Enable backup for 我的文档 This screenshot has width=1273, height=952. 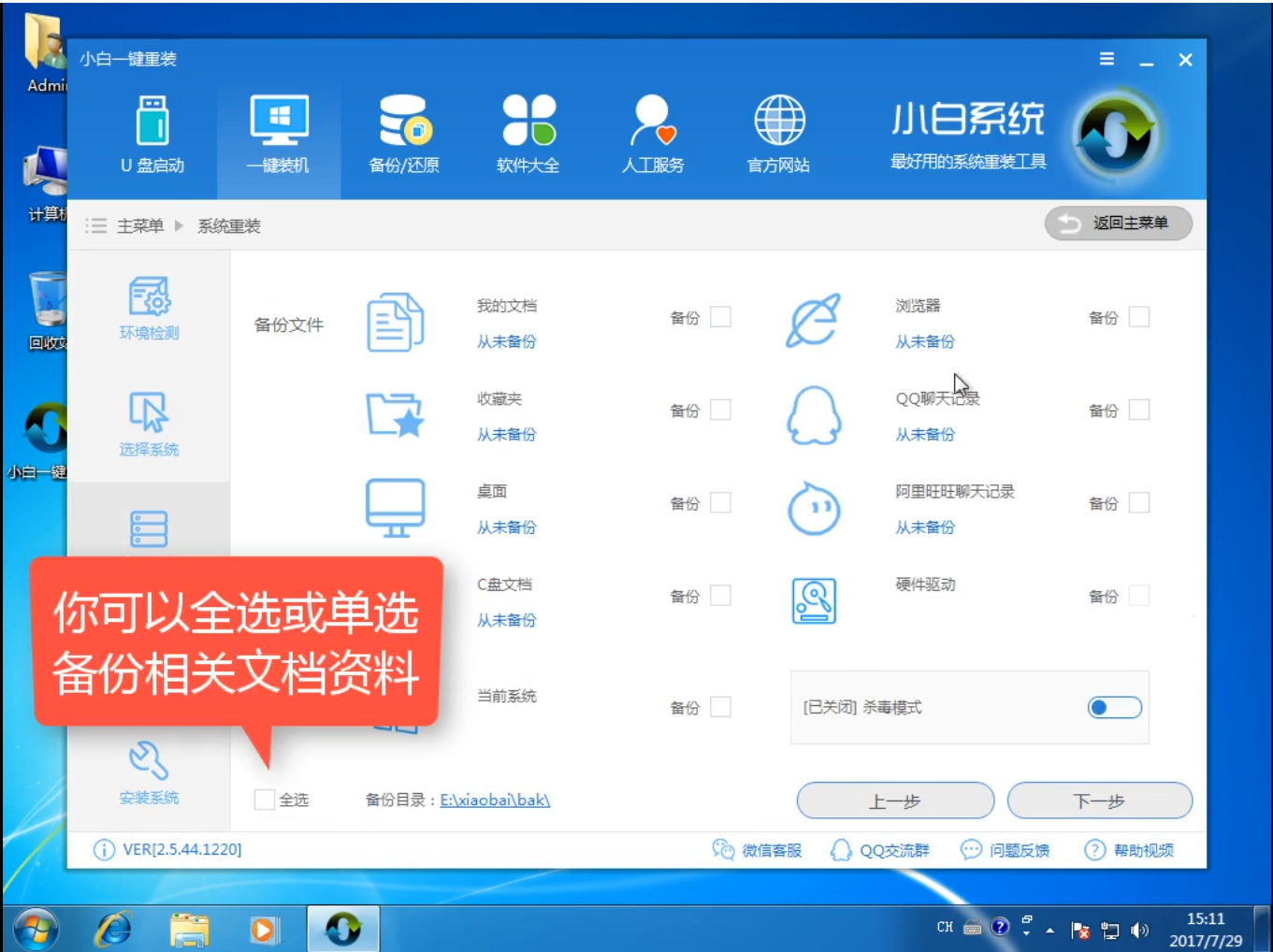coord(720,317)
